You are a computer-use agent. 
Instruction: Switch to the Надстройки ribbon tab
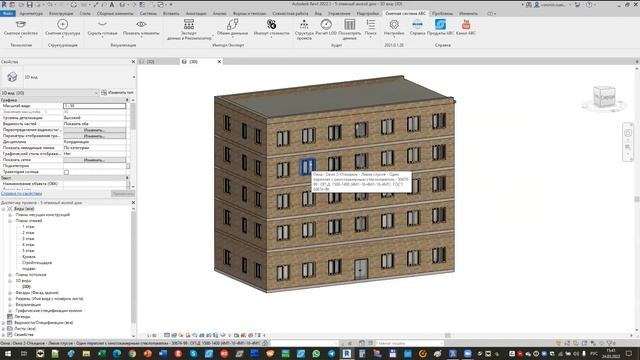coord(368,13)
